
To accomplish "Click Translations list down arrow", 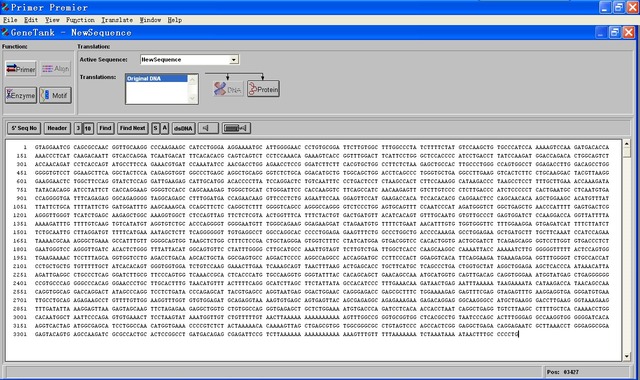I will (x=193, y=98).
